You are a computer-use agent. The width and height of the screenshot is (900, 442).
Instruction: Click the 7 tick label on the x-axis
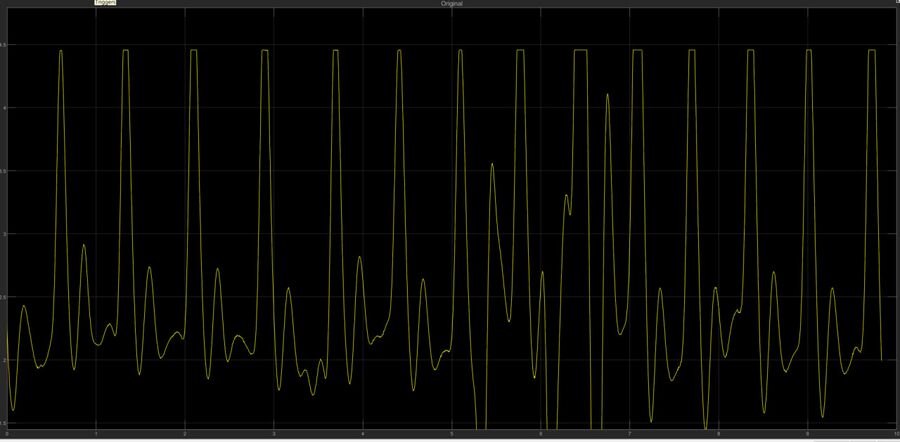[629, 435]
